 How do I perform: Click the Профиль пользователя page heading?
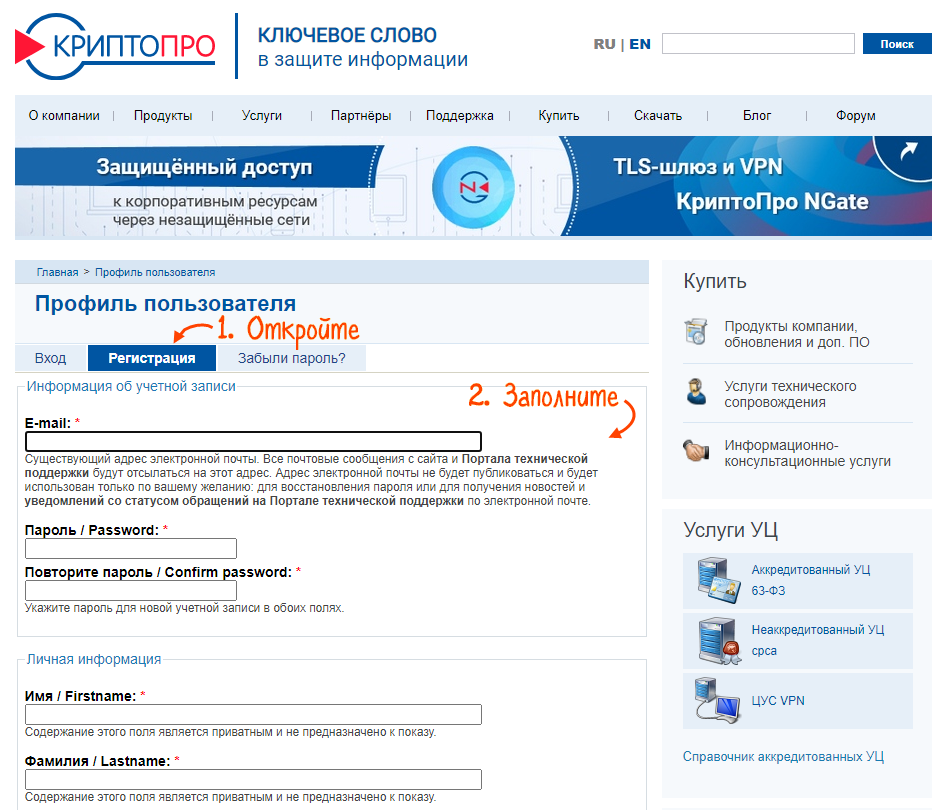click(x=165, y=303)
